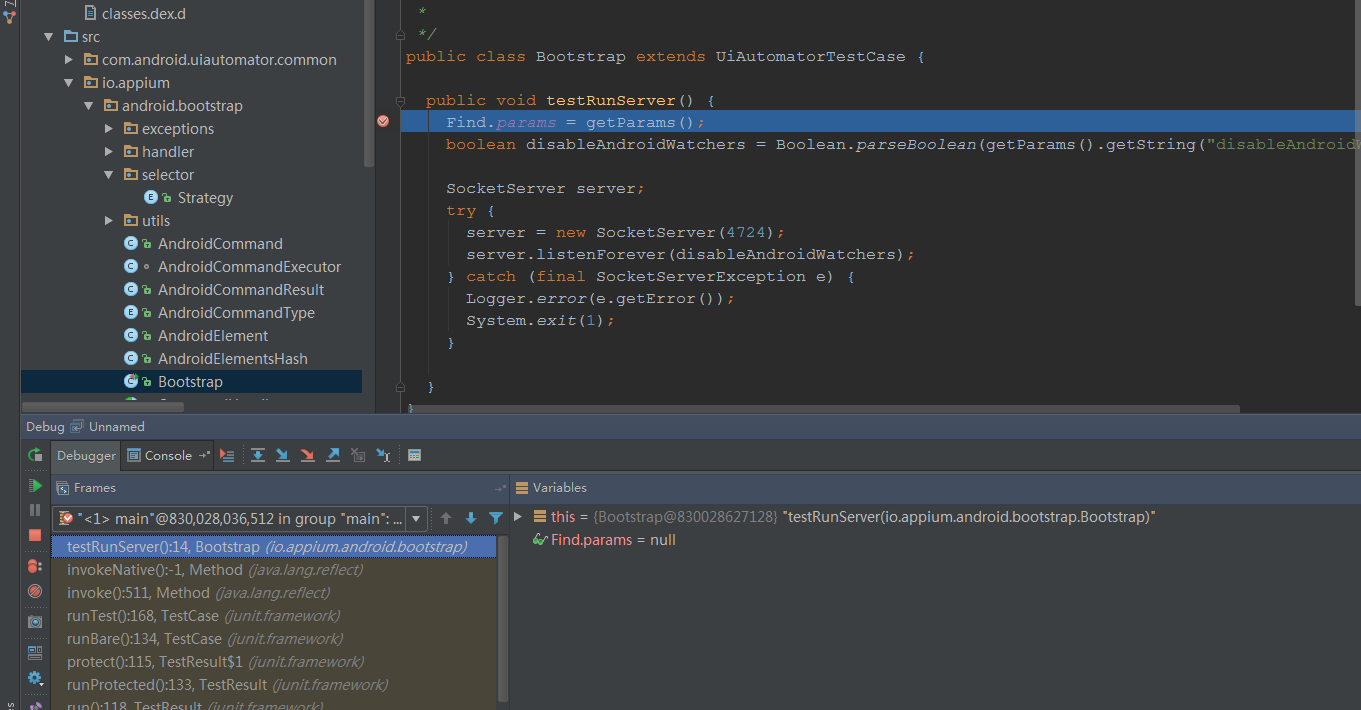Click the Step Out icon
This screenshot has height=710, width=1361.
click(333, 455)
